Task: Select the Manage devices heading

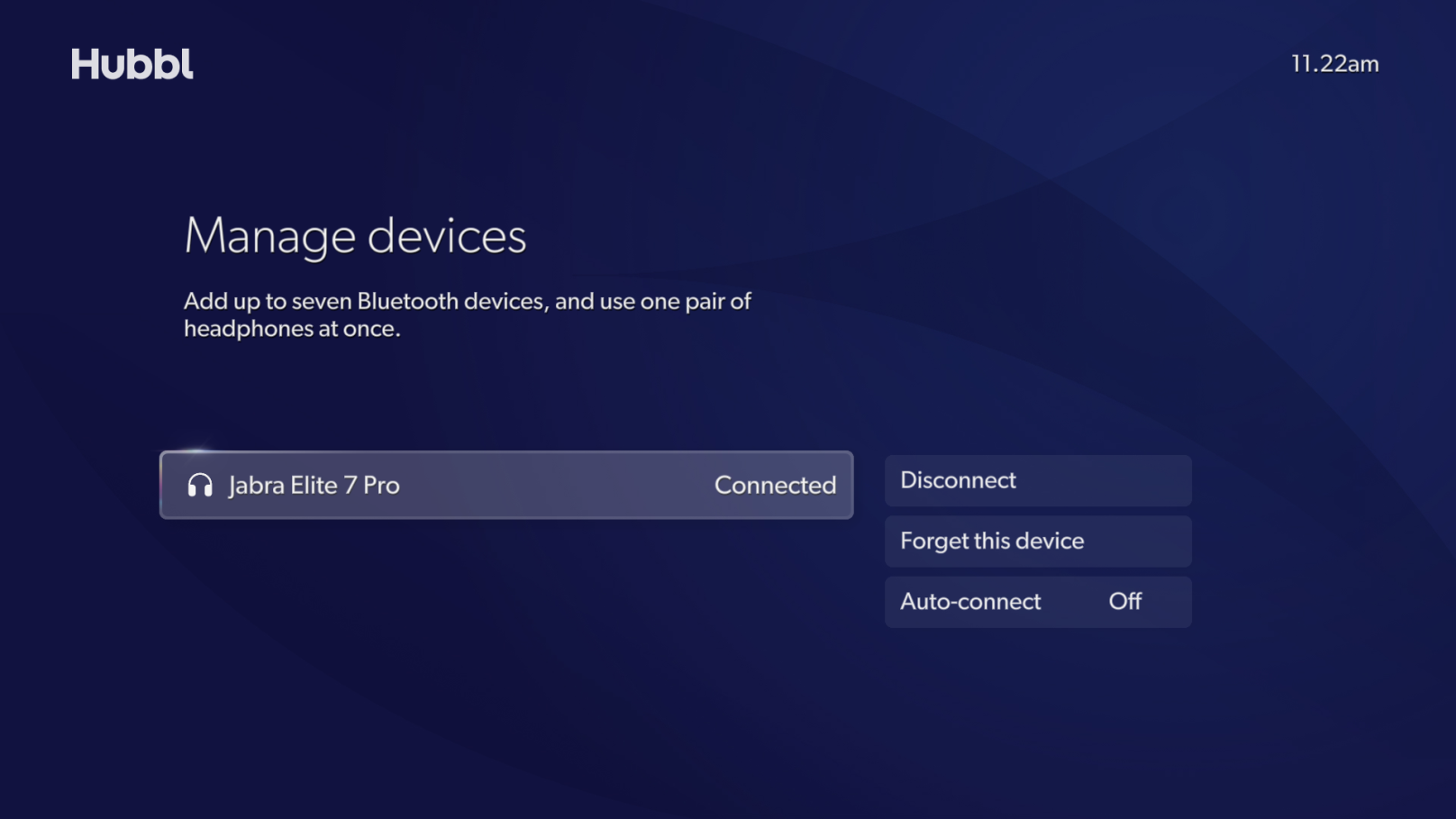Action: pyautogui.click(x=355, y=236)
